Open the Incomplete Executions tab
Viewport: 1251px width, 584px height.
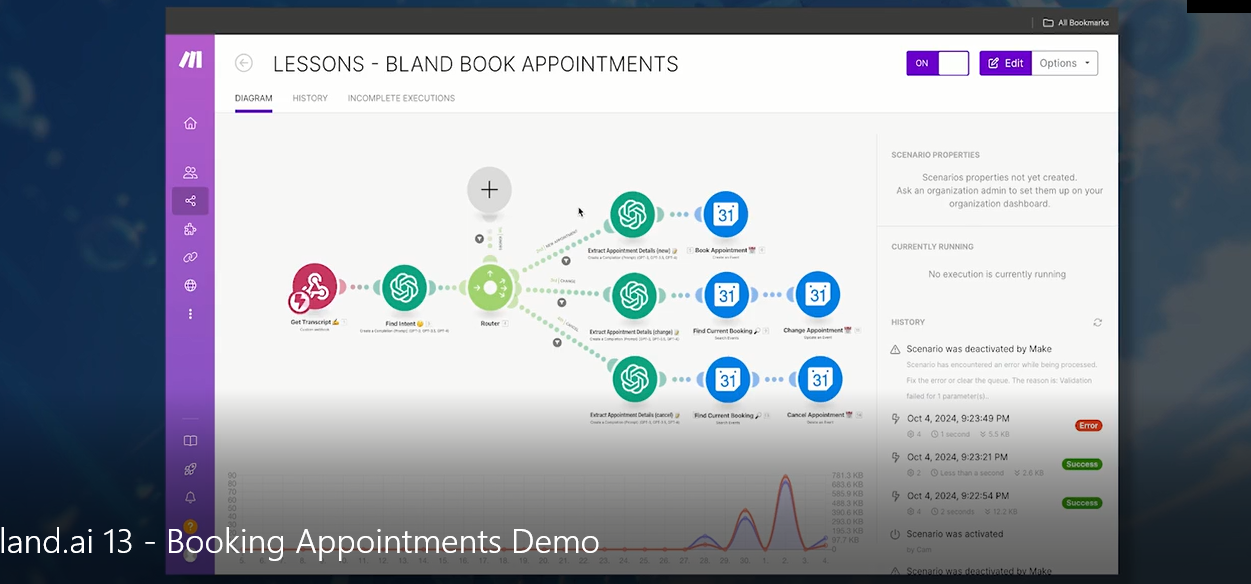pos(401,98)
